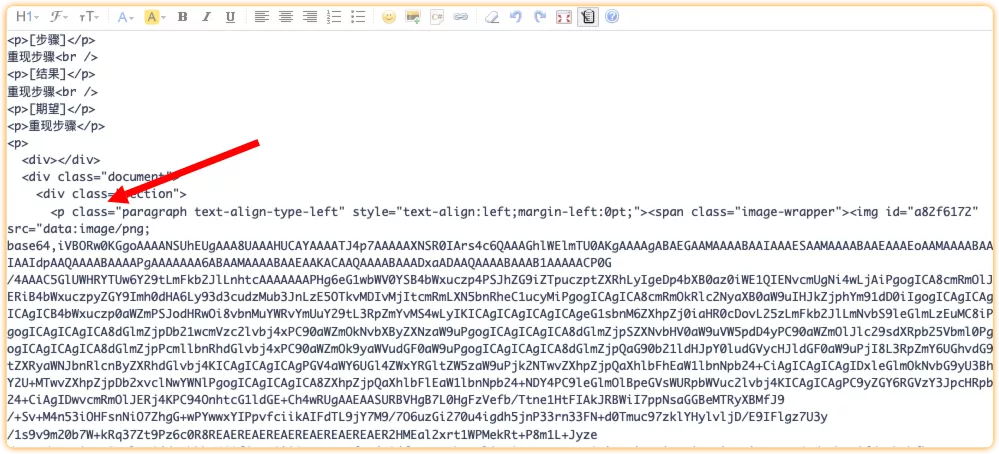This screenshot has height=454, width=999.
Task: Toggle fullscreen editor mode
Action: (x=564, y=17)
